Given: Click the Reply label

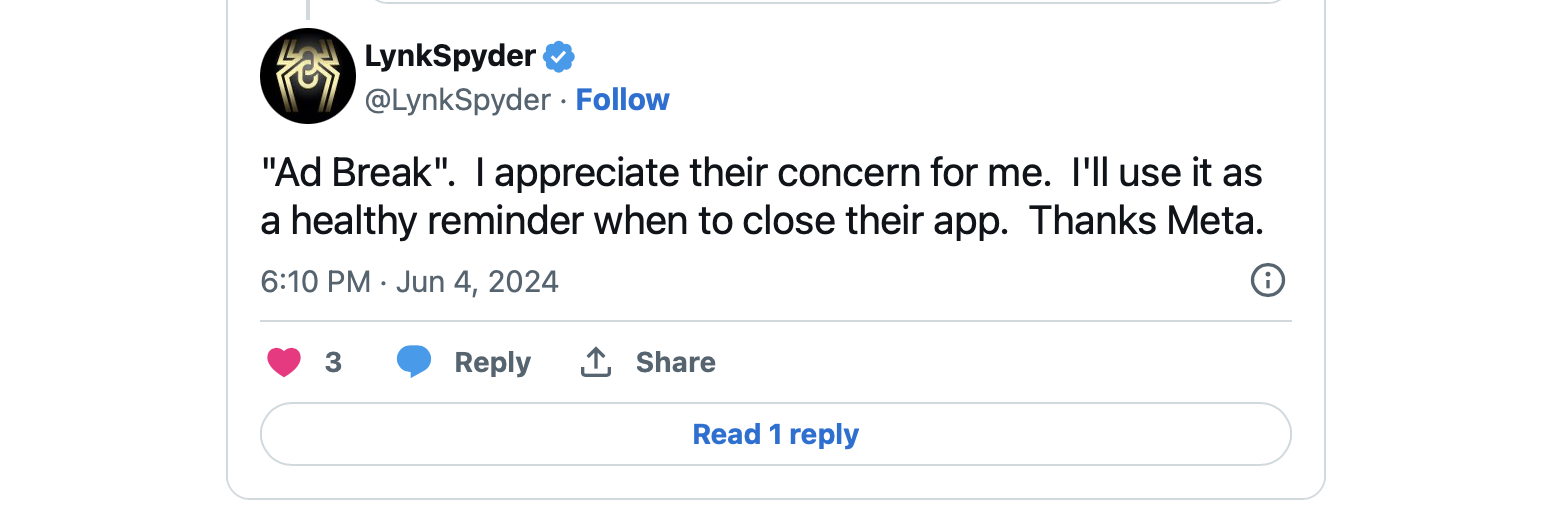Looking at the screenshot, I should [x=492, y=362].
